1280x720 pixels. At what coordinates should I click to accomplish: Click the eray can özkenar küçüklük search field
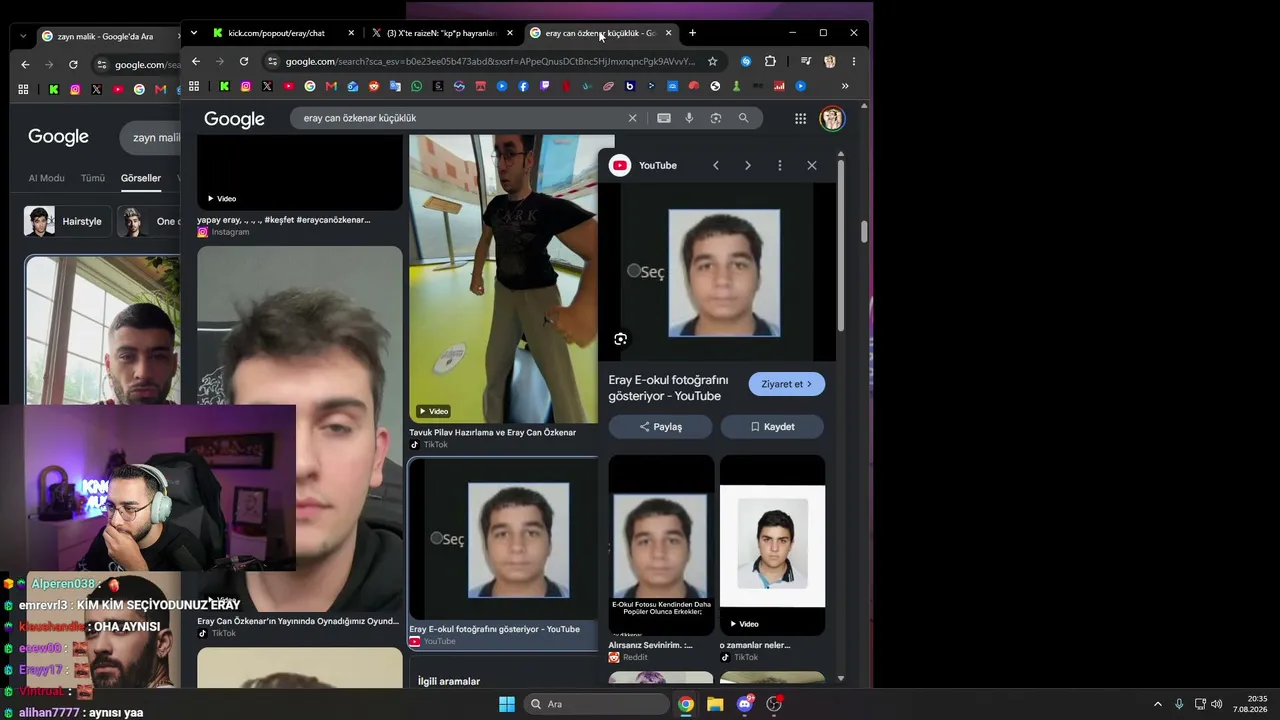pyautogui.click(x=460, y=118)
